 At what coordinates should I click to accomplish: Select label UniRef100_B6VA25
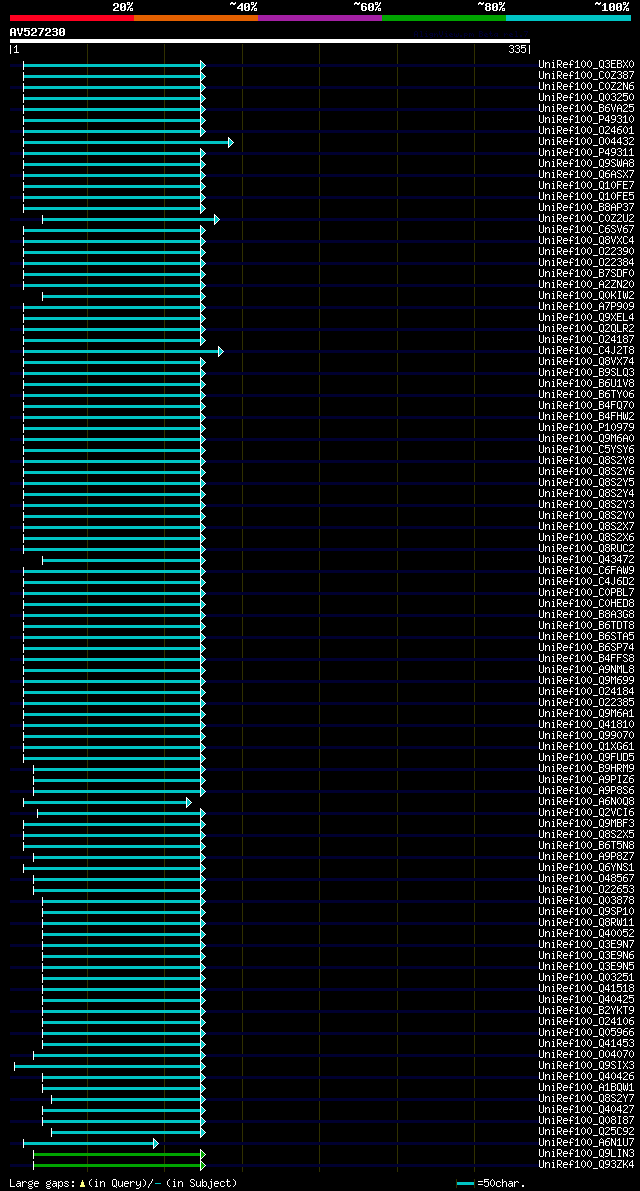pyautogui.click(x=586, y=109)
